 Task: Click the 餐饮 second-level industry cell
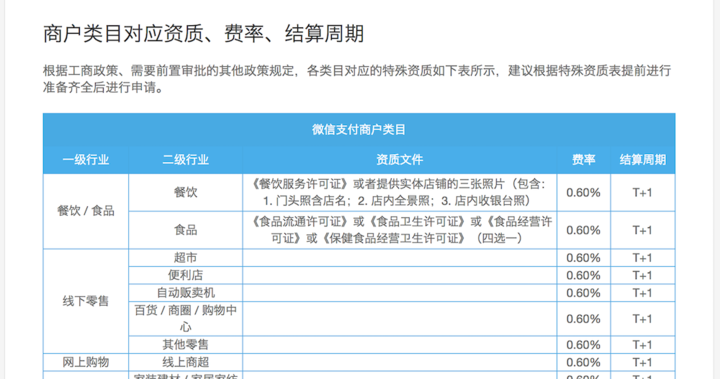pyautogui.click(x=186, y=192)
